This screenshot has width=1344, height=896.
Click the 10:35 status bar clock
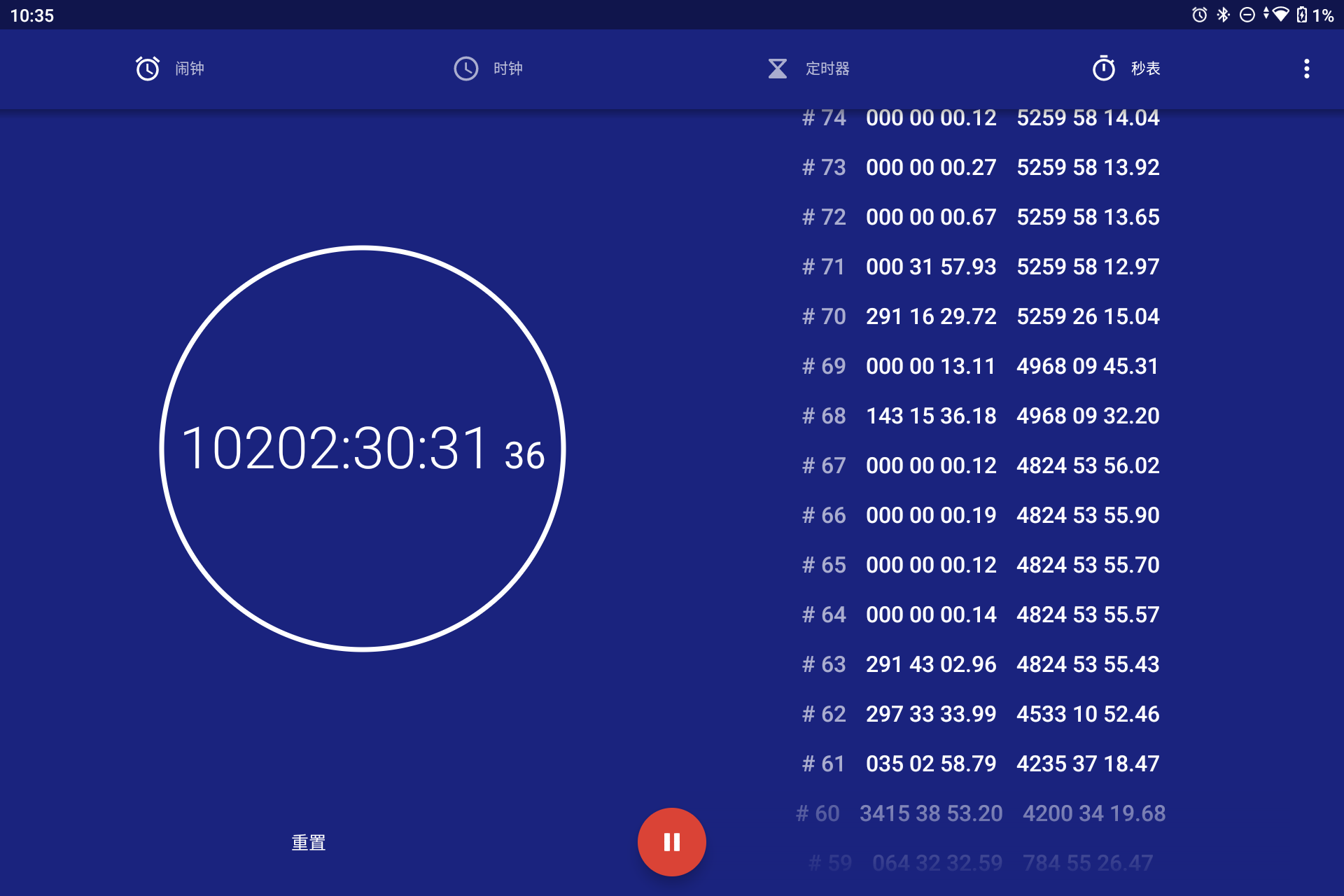coord(32,15)
